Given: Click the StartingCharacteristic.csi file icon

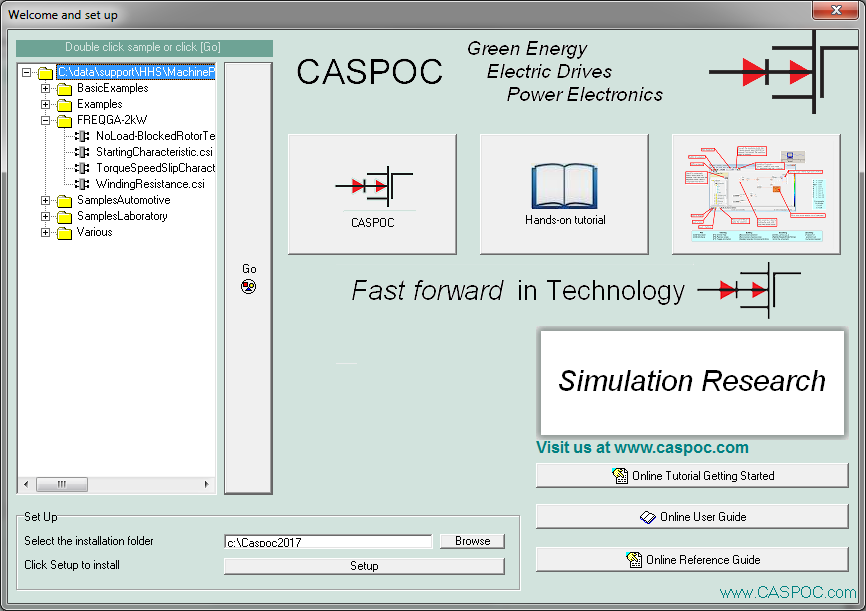Looking at the screenshot, I should click(82, 152).
